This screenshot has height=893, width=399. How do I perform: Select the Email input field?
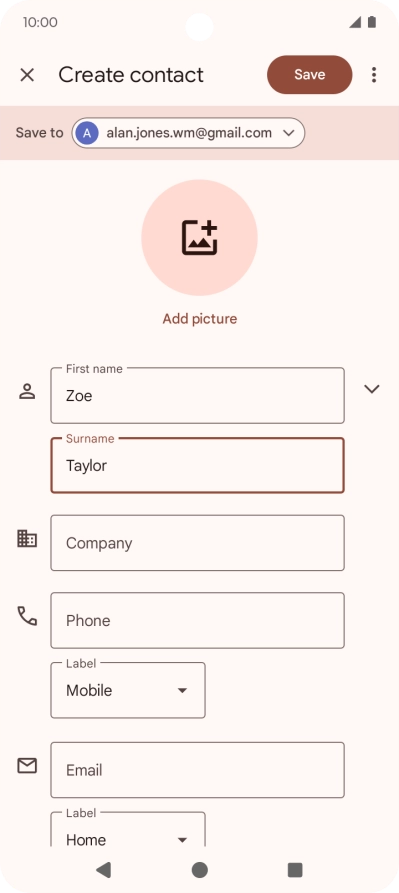tap(198, 770)
